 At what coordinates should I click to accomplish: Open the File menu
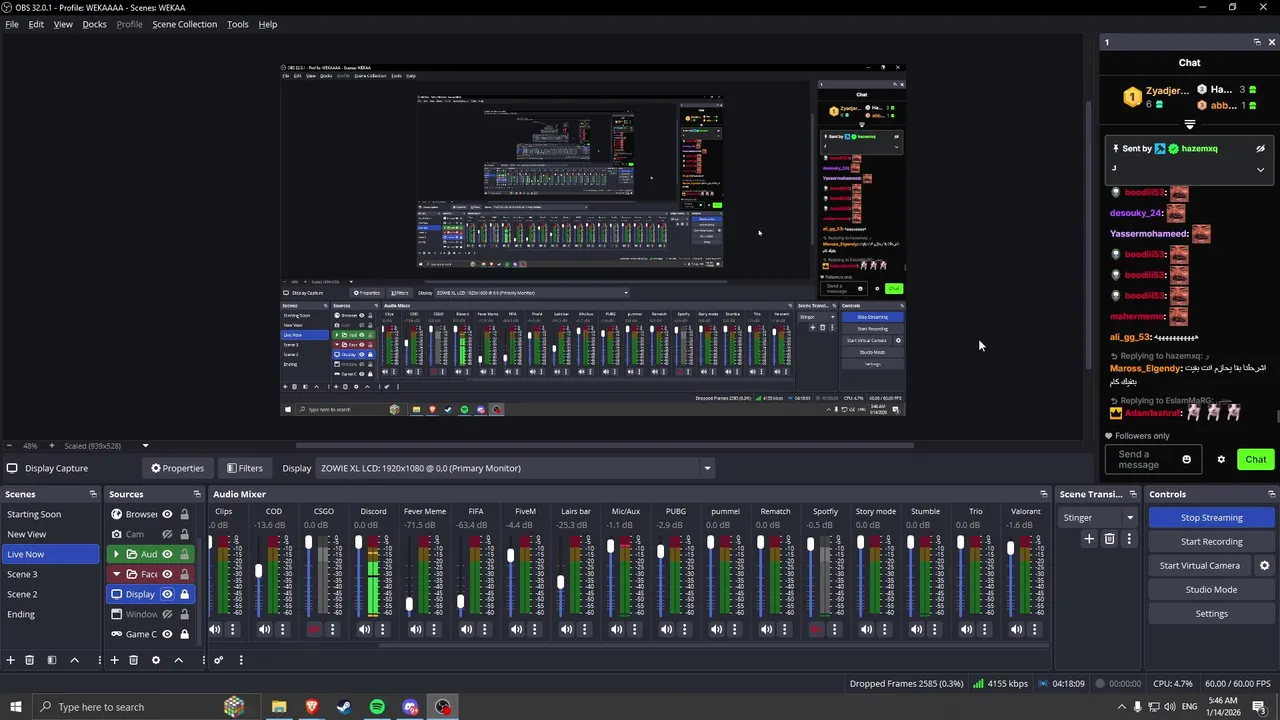point(12,24)
